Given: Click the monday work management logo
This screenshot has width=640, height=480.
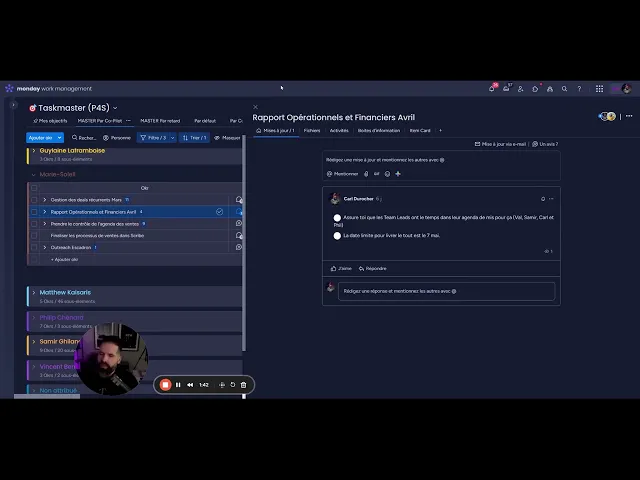Looking at the screenshot, I should (48, 89).
